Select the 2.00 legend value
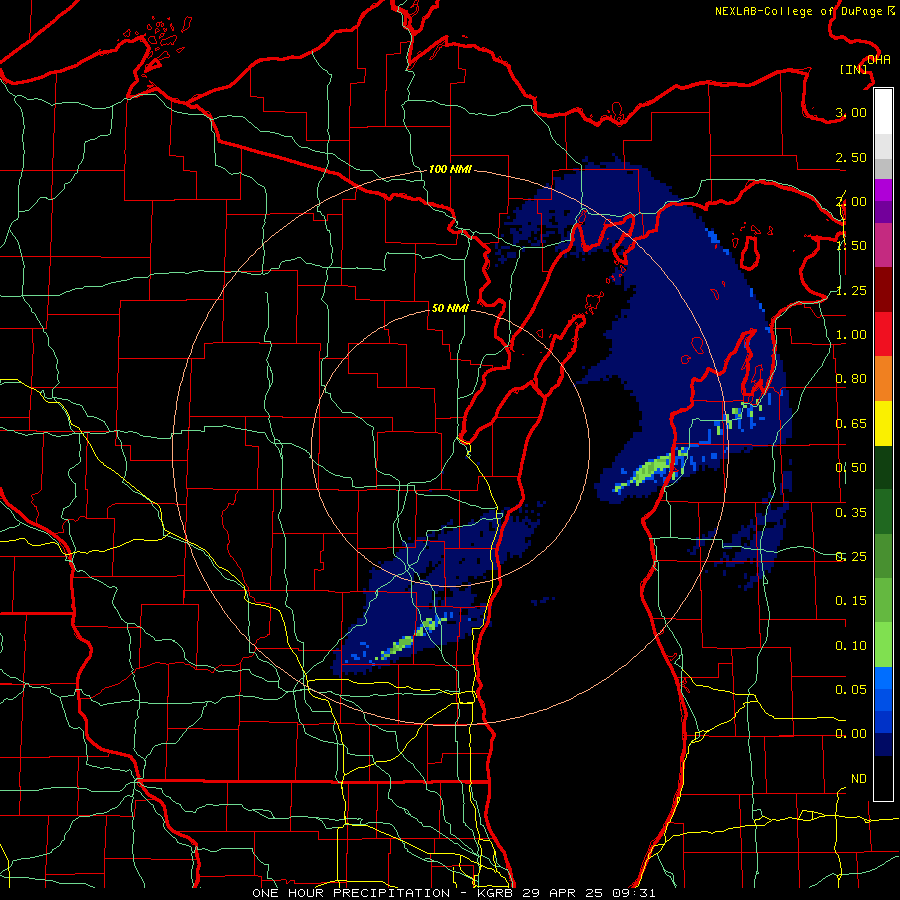 (x=851, y=201)
